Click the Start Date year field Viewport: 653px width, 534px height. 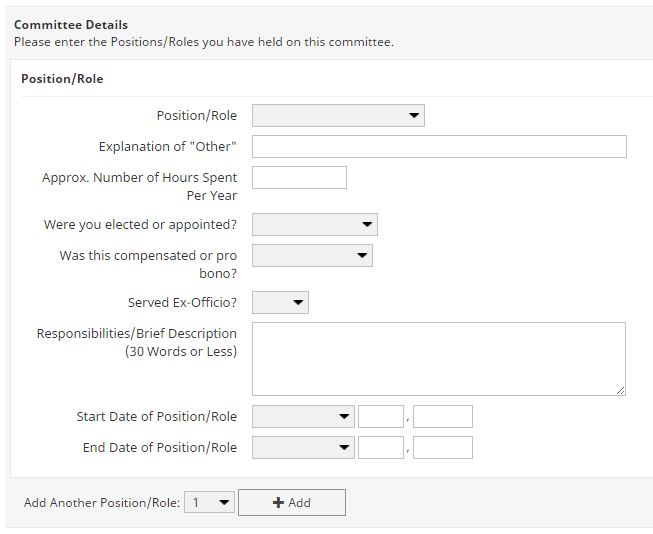click(442, 417)
